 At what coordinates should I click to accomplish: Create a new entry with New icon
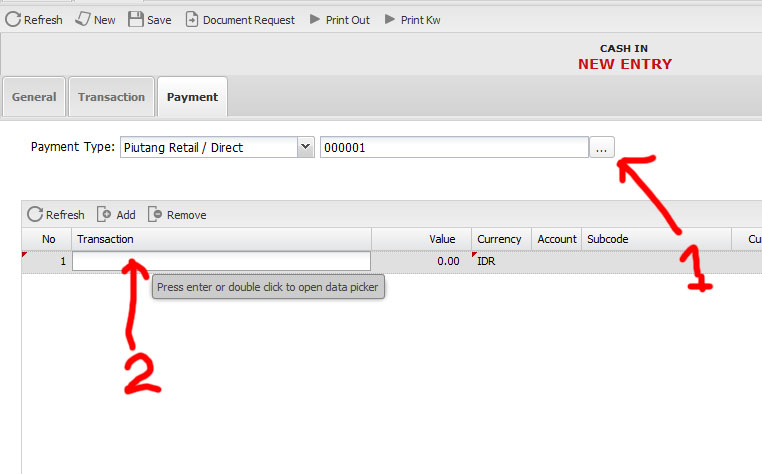pyautogui.click(x=84, y=19)
